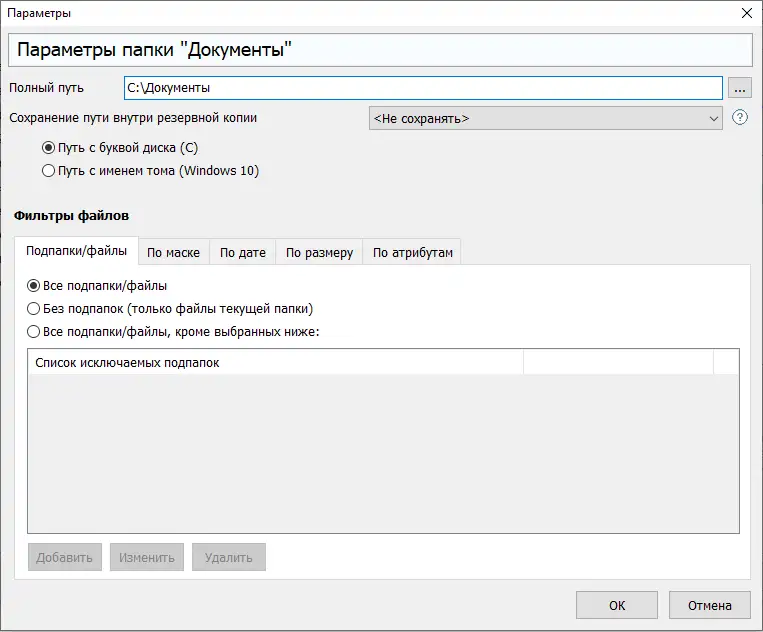763x632 pixels.
Task: Close the Параметры dialog window
Action: click(745, 13)
